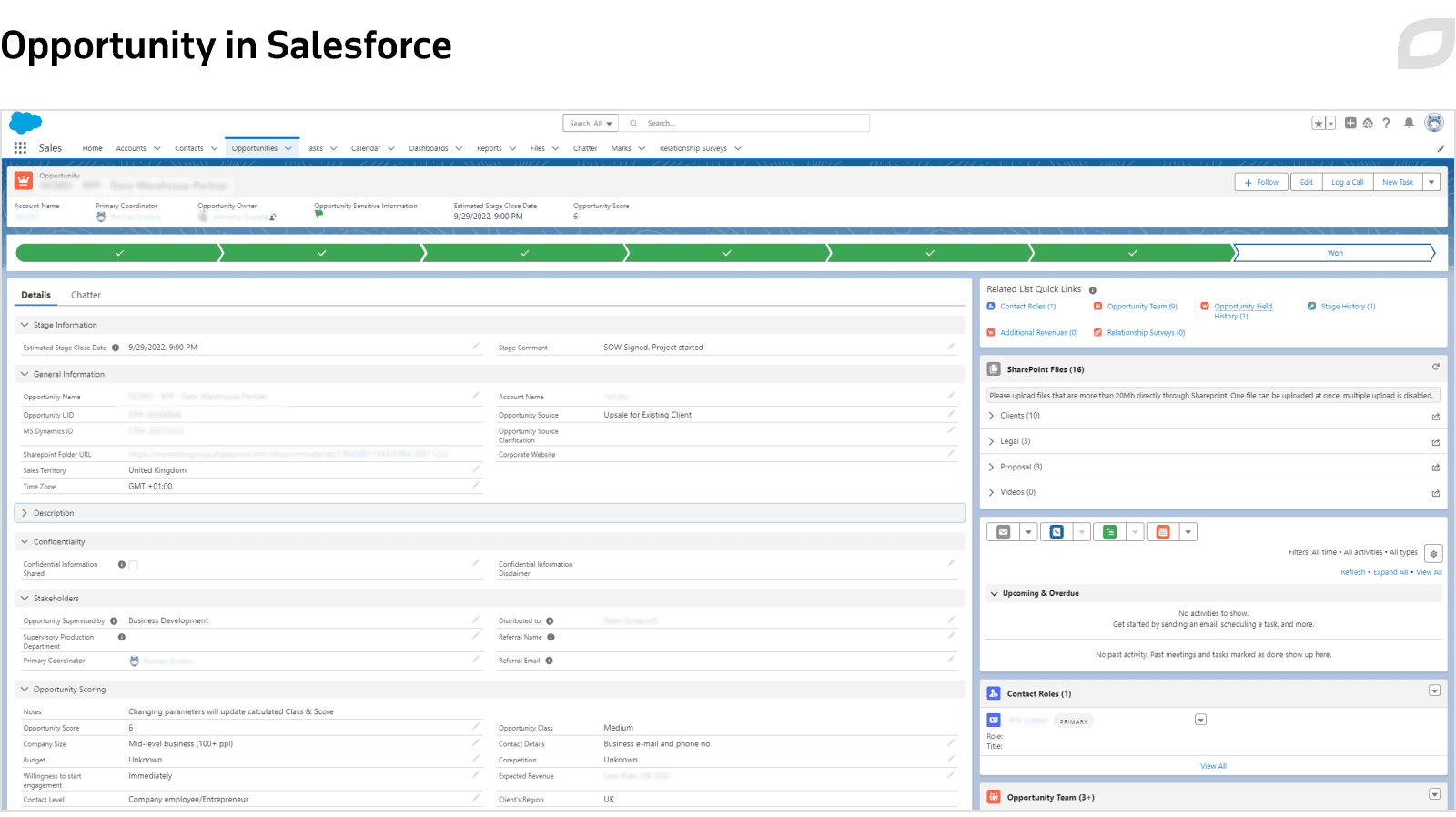Image resolution: width=1456 pixels, height=817 pixels.
Task: Open Legal folder in SharePoint via share icon
Action: pyautogui.click(x=1436, y=442)
